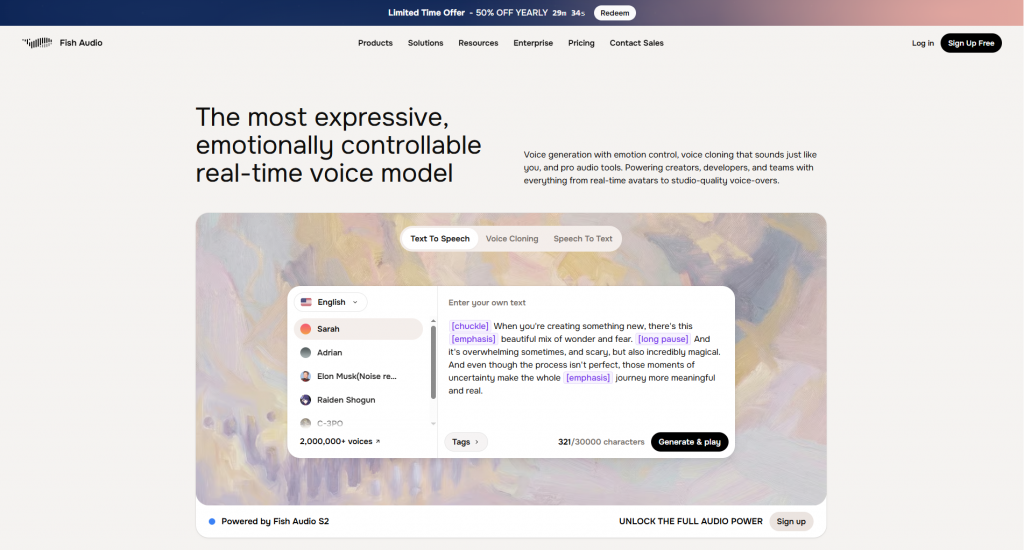Click the Enter your own text label
Viewport: 1024px width, 550px height.
coord(487,302)
